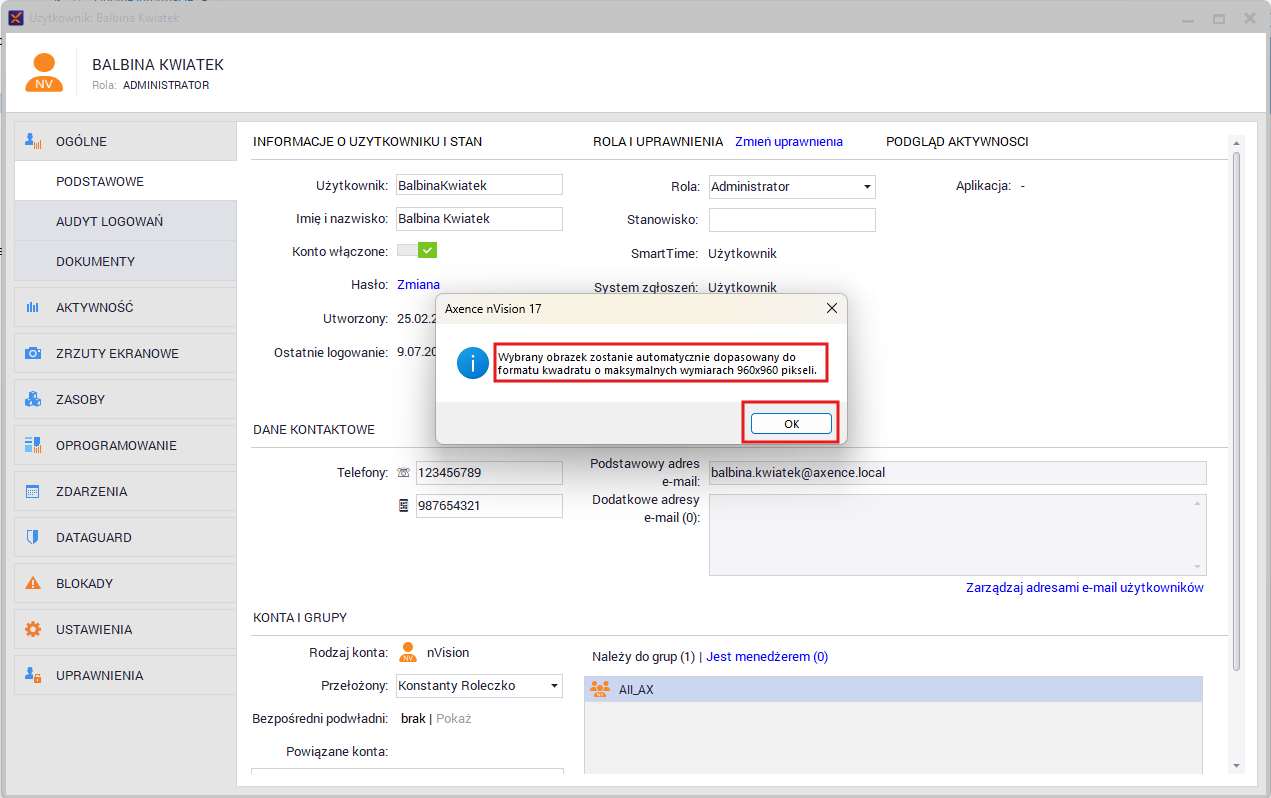
Task: Click the Ustawienia gear icon
Action: pos(33,629)
